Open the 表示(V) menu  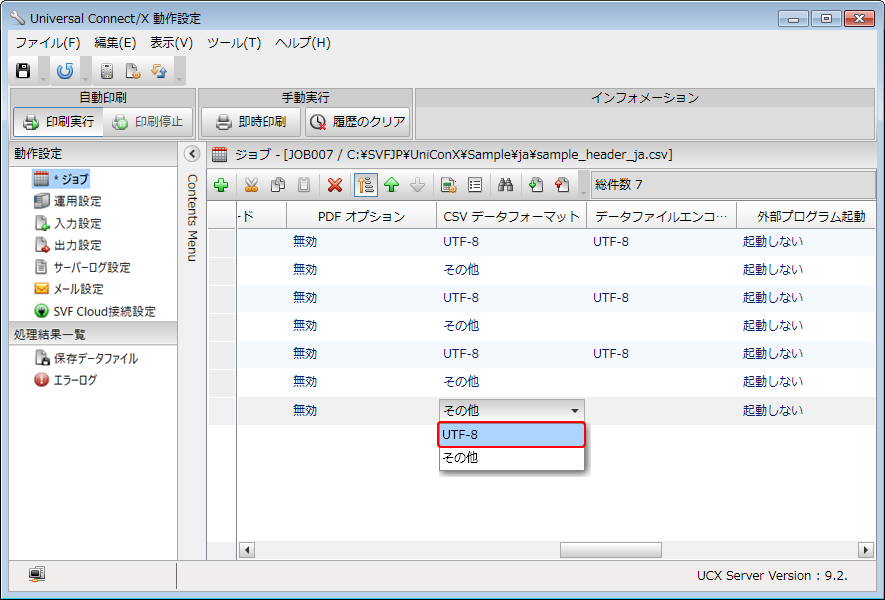click(x=172, y=43)
